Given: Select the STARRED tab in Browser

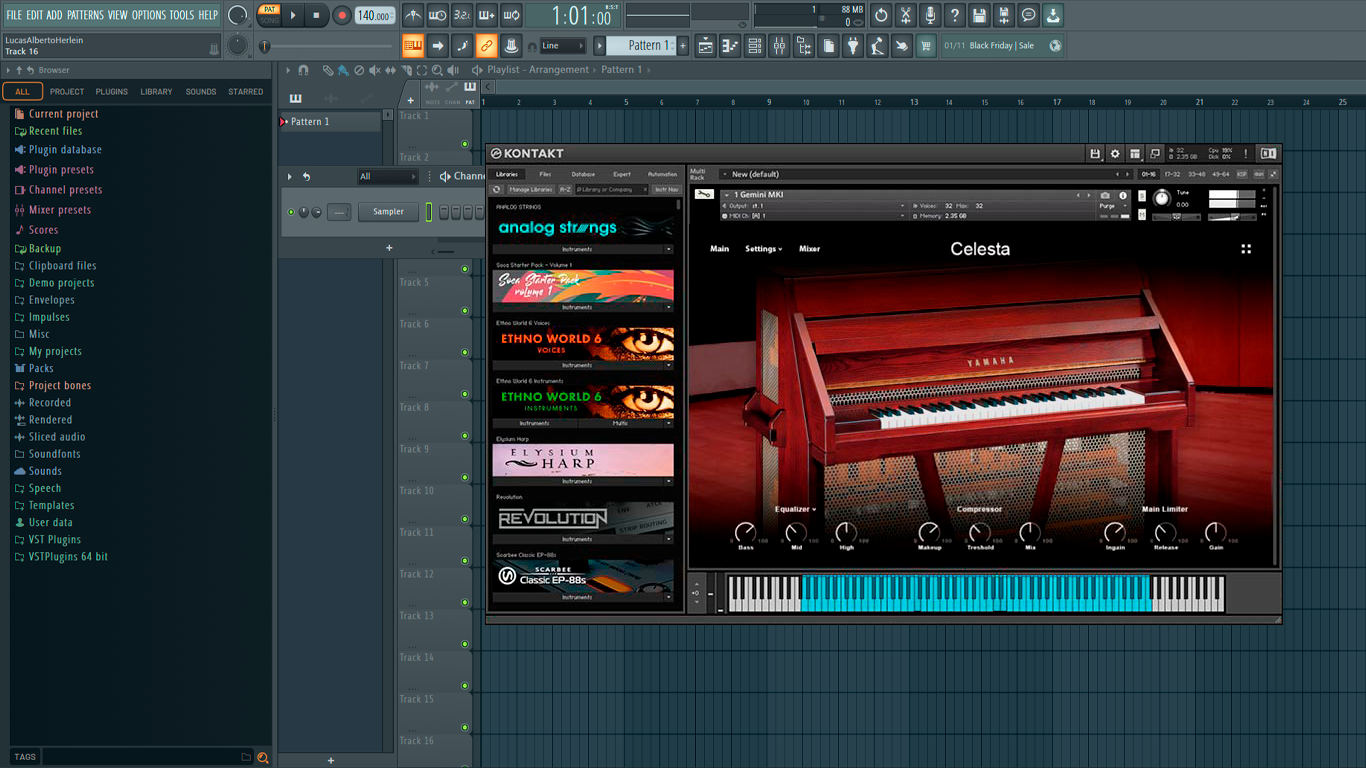Looking at the screenshot, I should point(246,91).
